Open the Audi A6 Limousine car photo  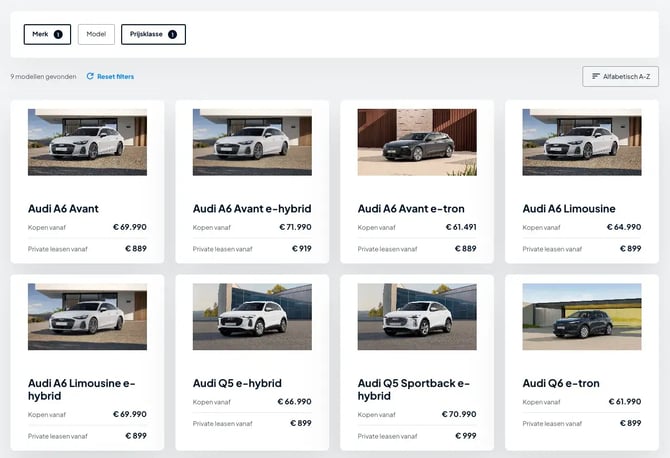(x=582, y=142)
